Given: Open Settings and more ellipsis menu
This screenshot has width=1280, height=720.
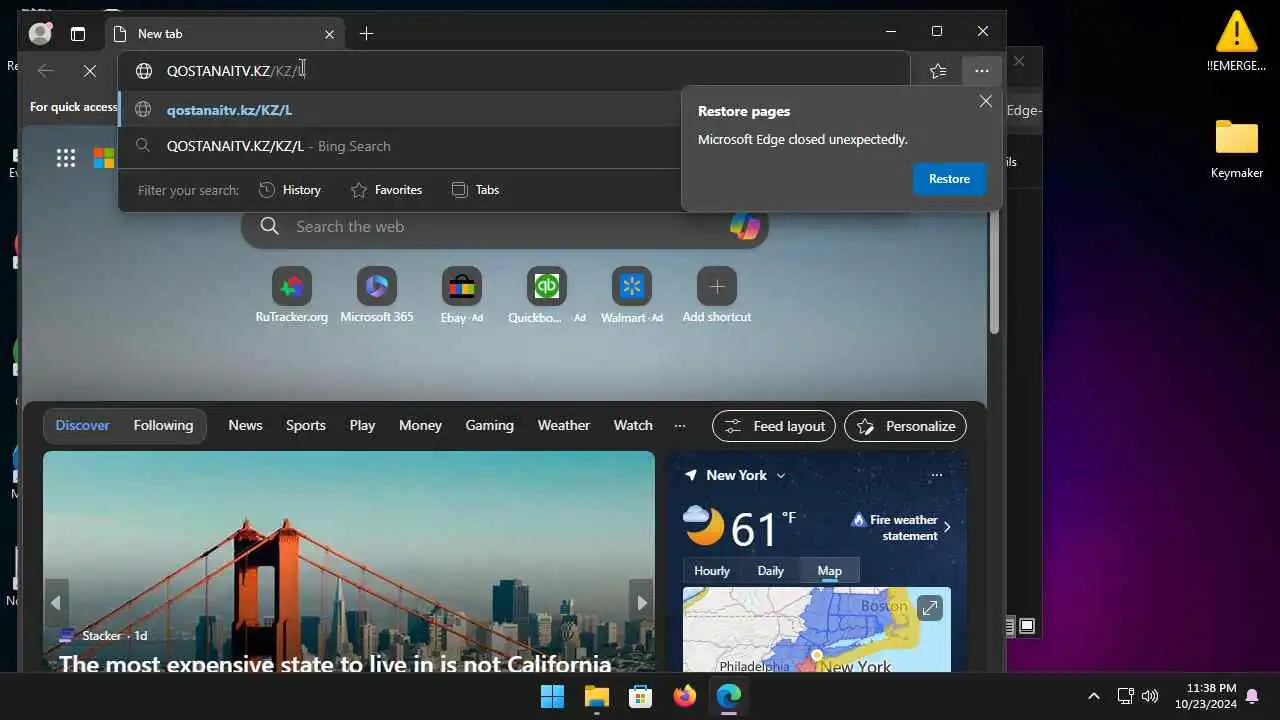Looking at the screenshot, I should 982,71.
